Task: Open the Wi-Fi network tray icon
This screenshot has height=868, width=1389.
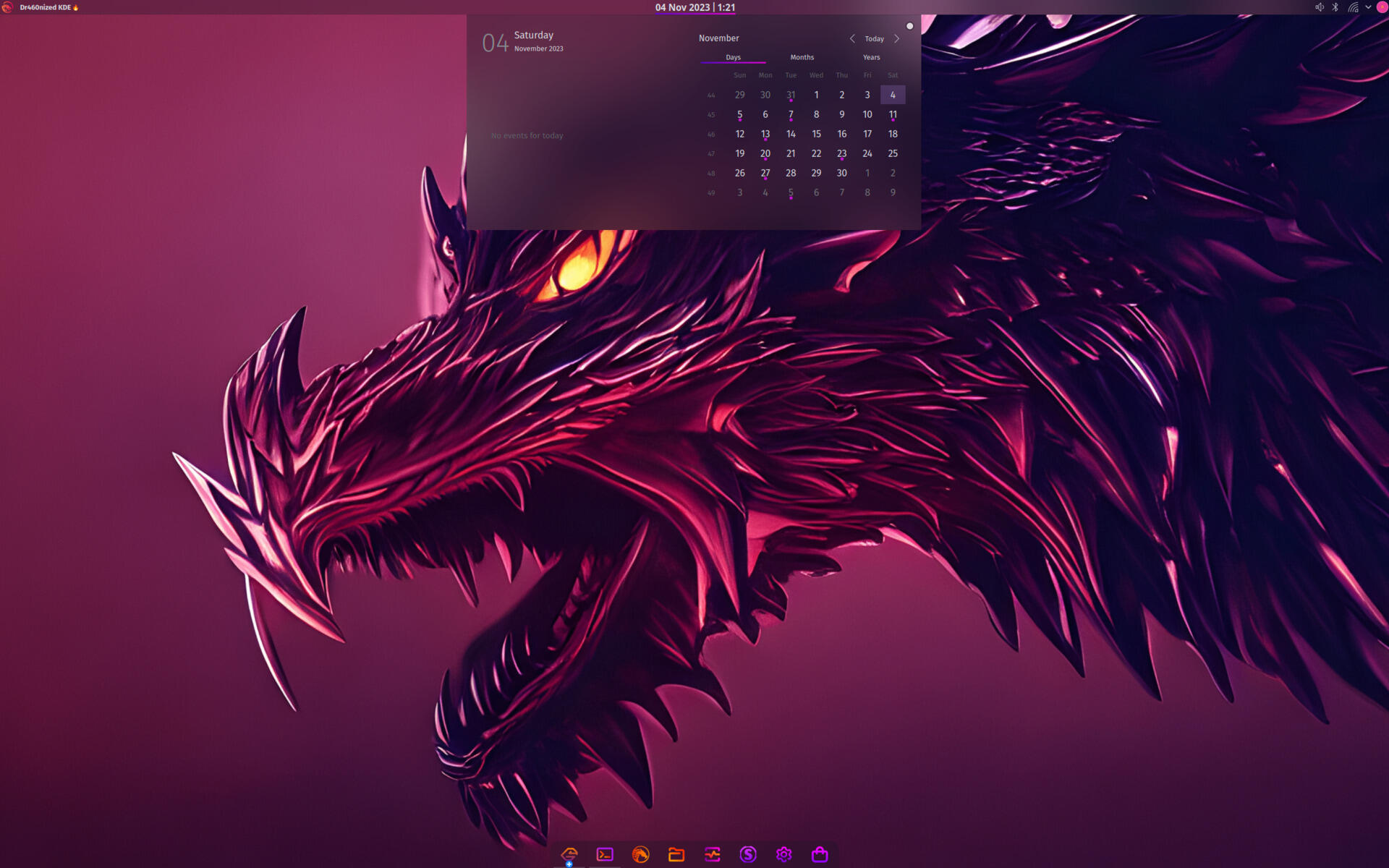Action: point(1353,7)
